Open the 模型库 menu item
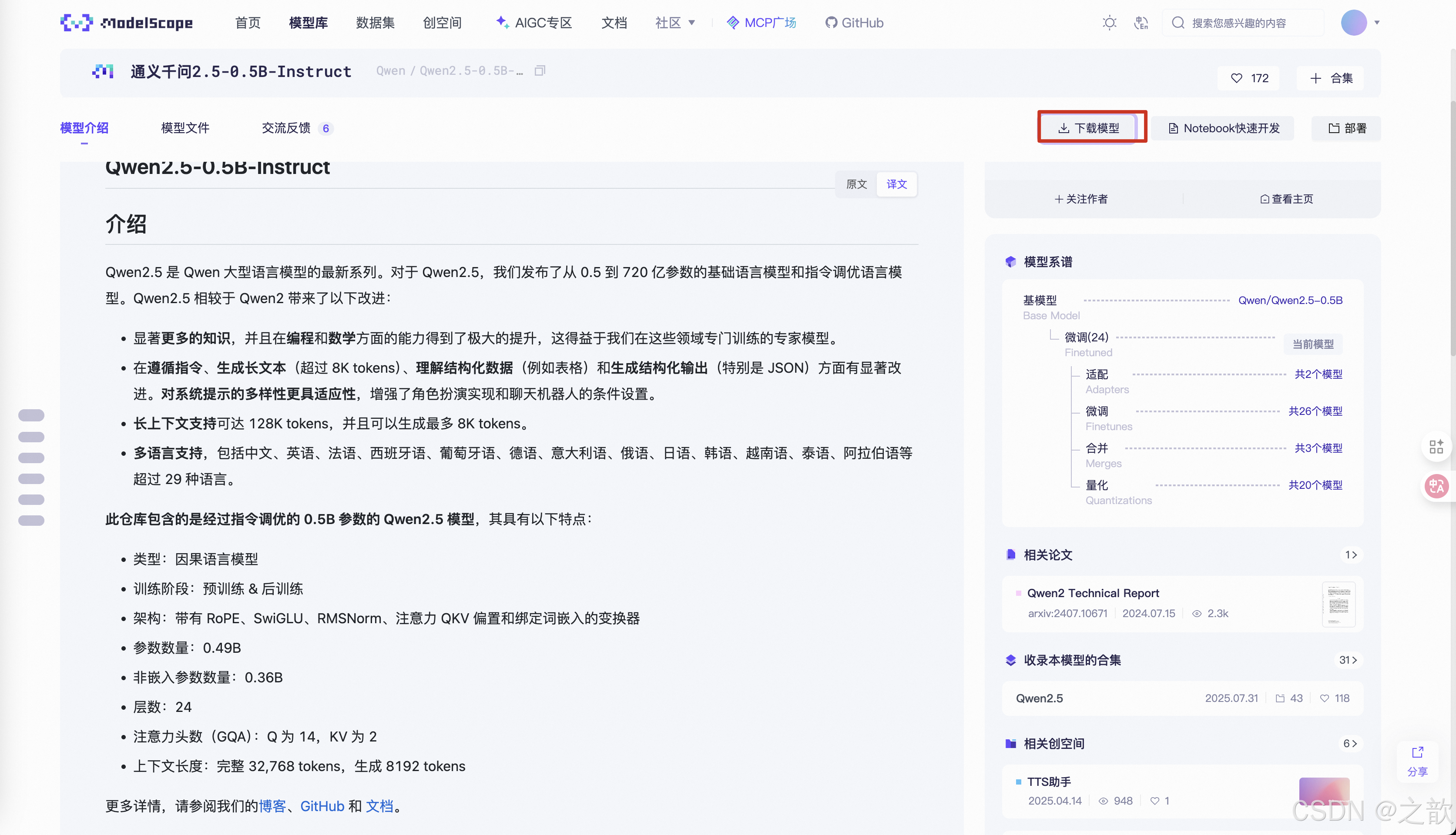This screenshot has height=835, width=1456. tap(309, 23)
